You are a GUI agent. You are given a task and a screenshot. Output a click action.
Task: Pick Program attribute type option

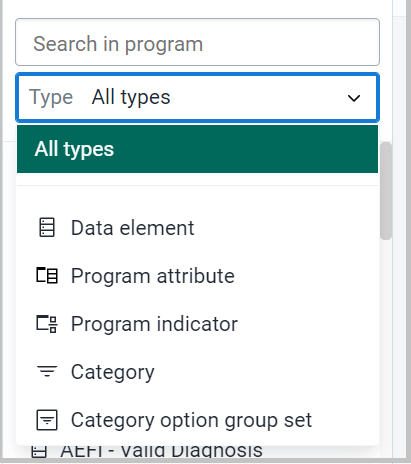coord(197,276)
